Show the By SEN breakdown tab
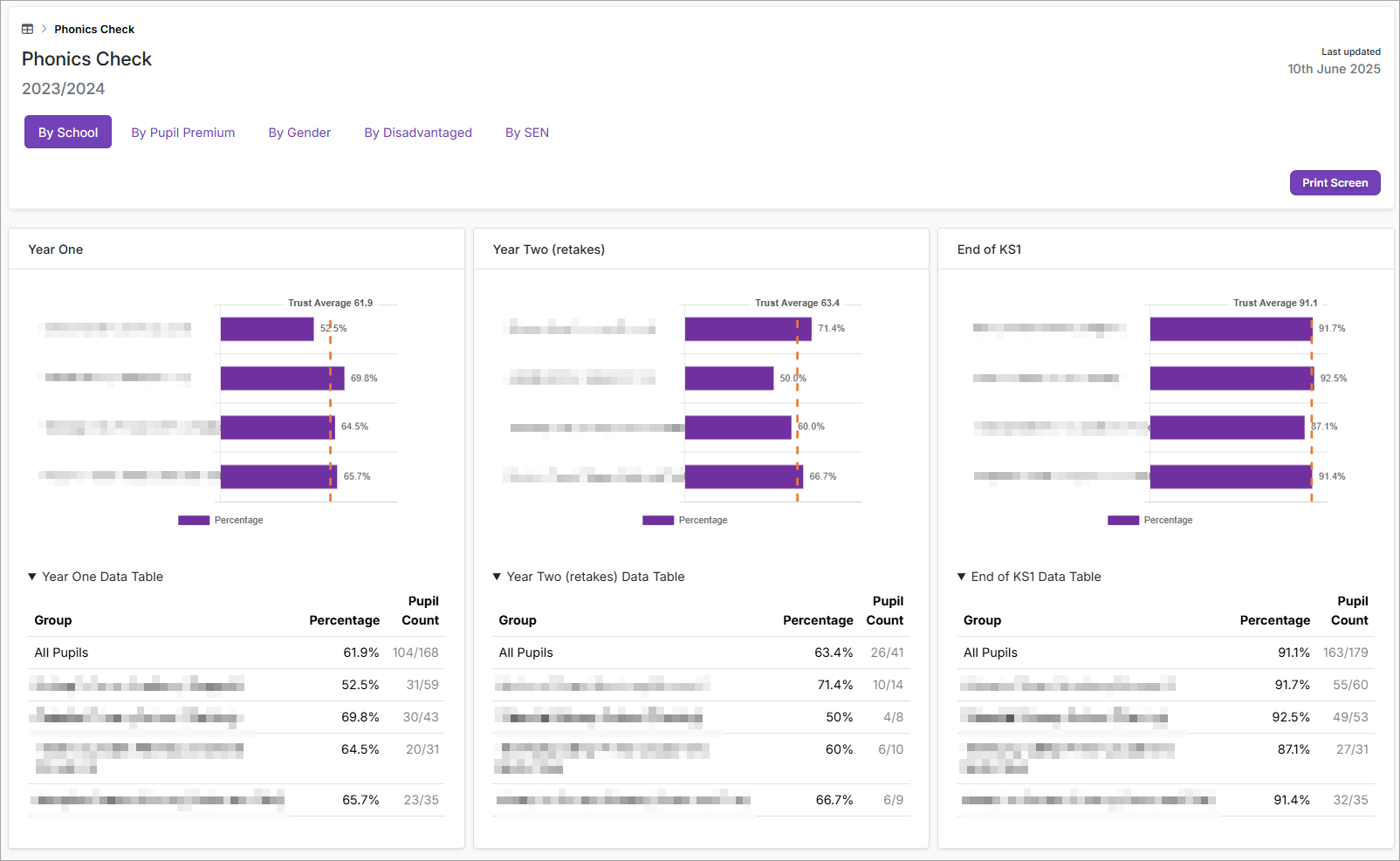Viewport: 1400px width, 861px height. click(x=527, y=133)
